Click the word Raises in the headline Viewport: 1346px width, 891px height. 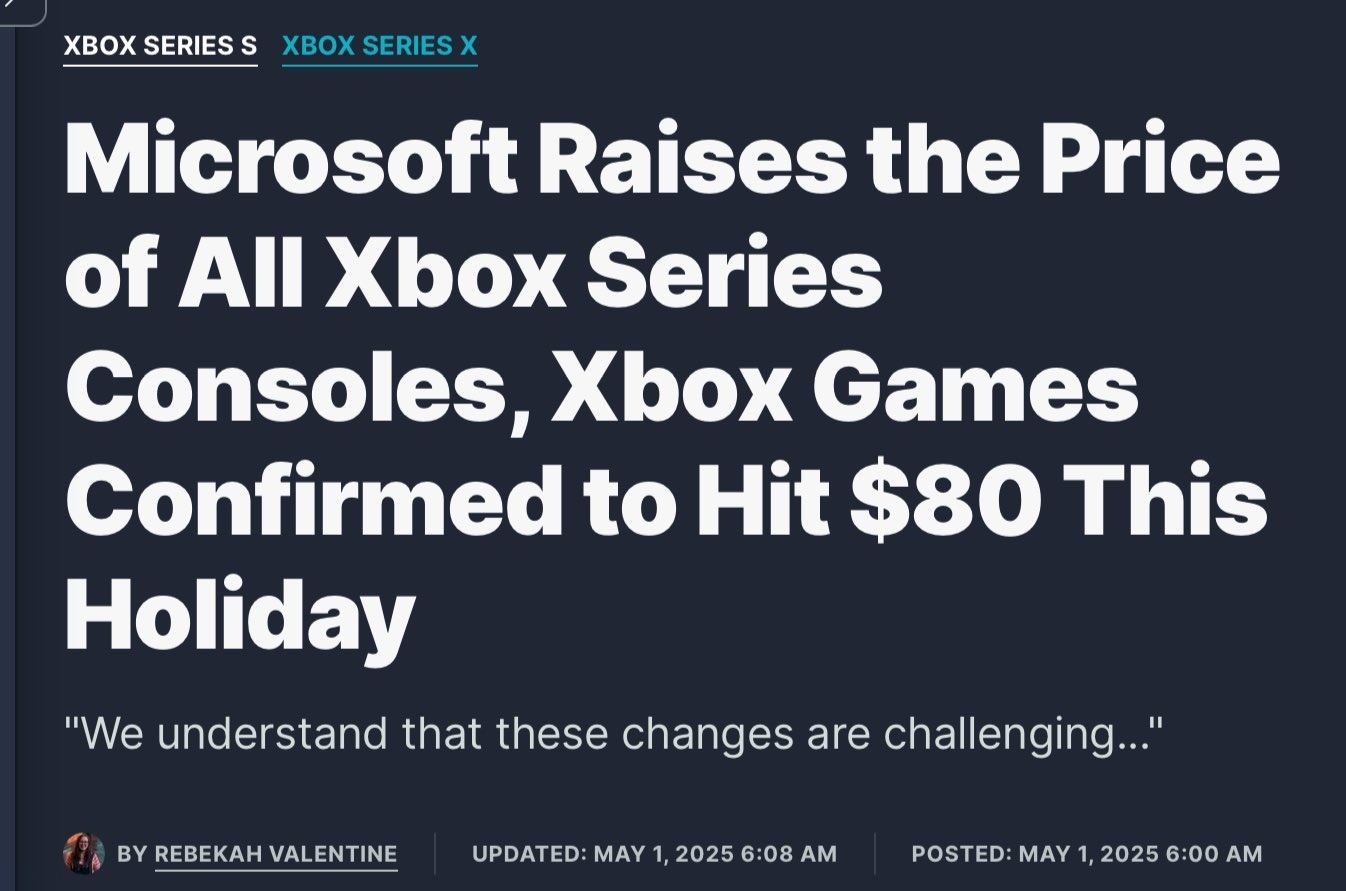click(x=693, y=161)
